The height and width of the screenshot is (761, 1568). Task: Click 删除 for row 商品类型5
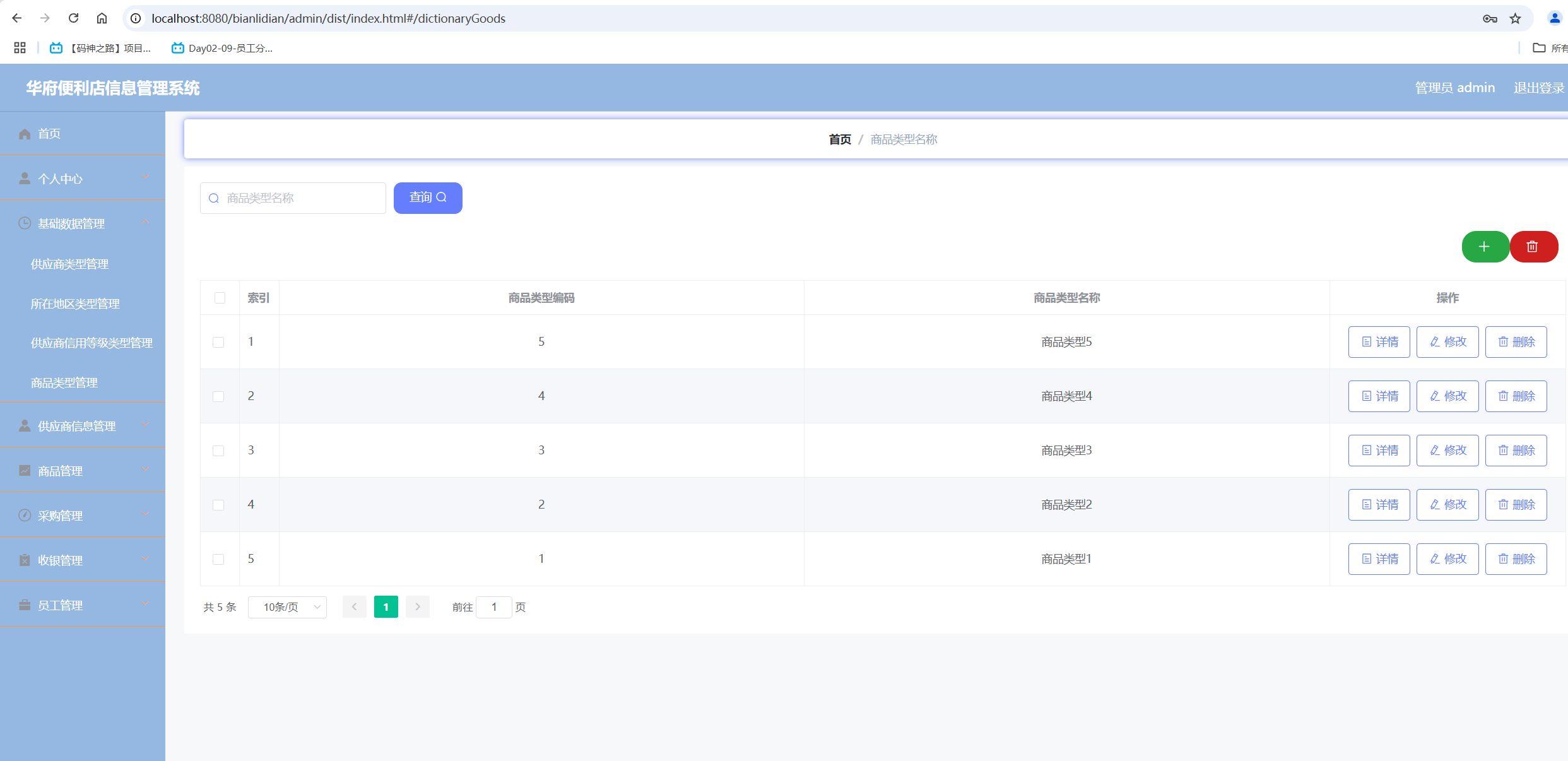pos(1516,342)
